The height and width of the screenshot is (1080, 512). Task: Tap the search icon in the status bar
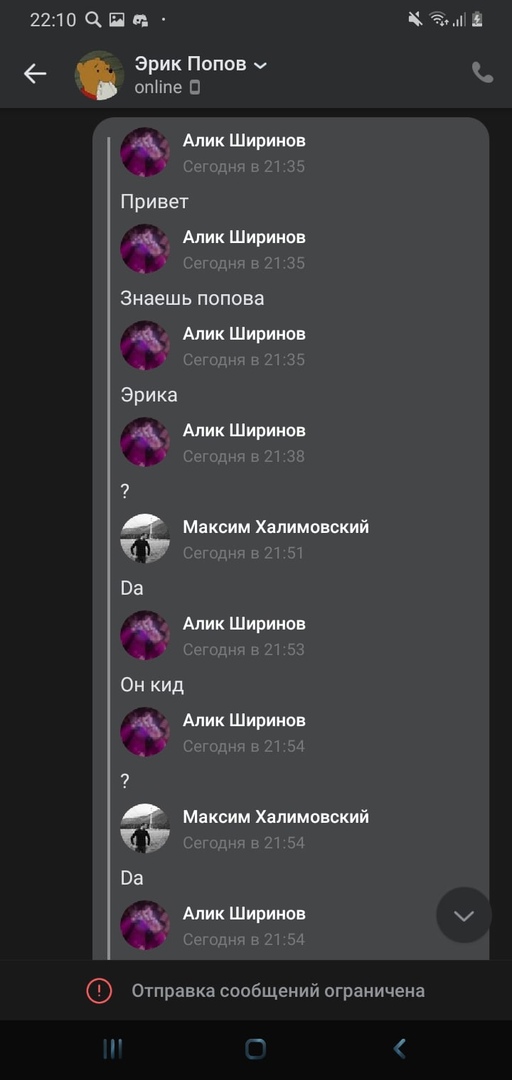click(93, 20)
